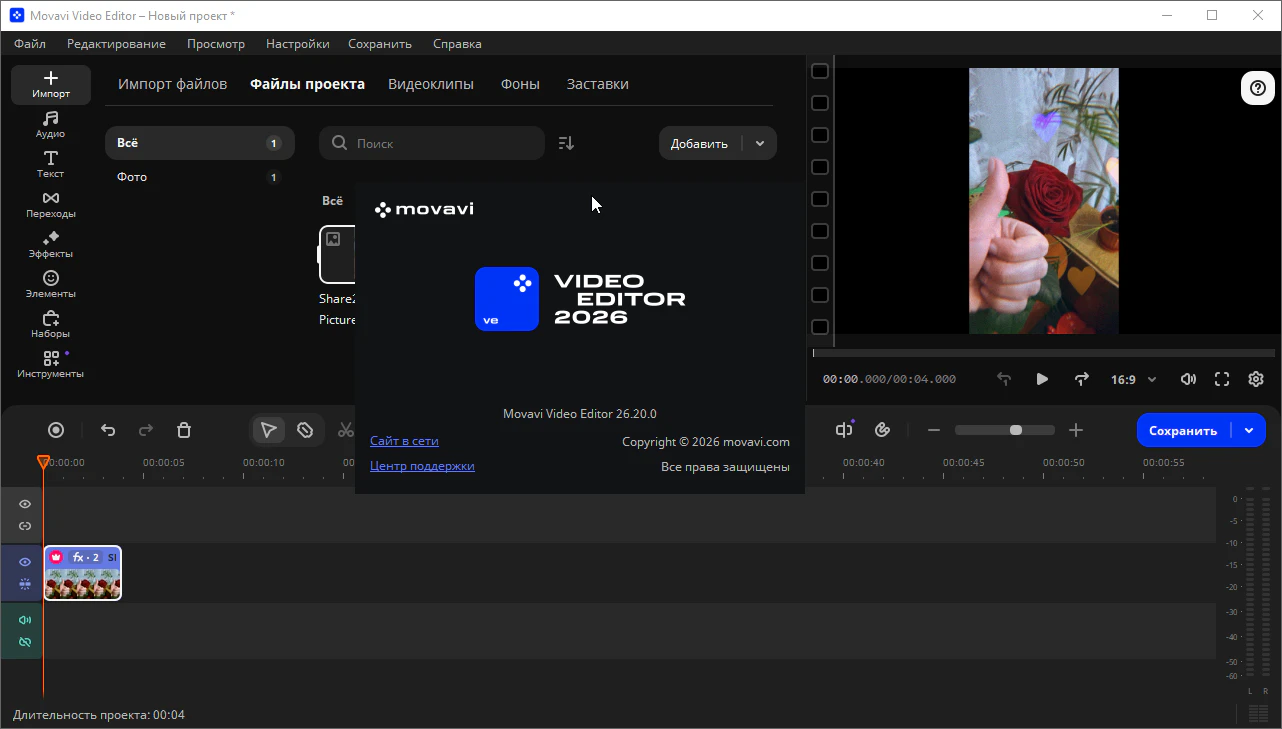1282x729 pixels.
Task: Click the crown badge on the timeline clip
Action: [x=56, y=557]
